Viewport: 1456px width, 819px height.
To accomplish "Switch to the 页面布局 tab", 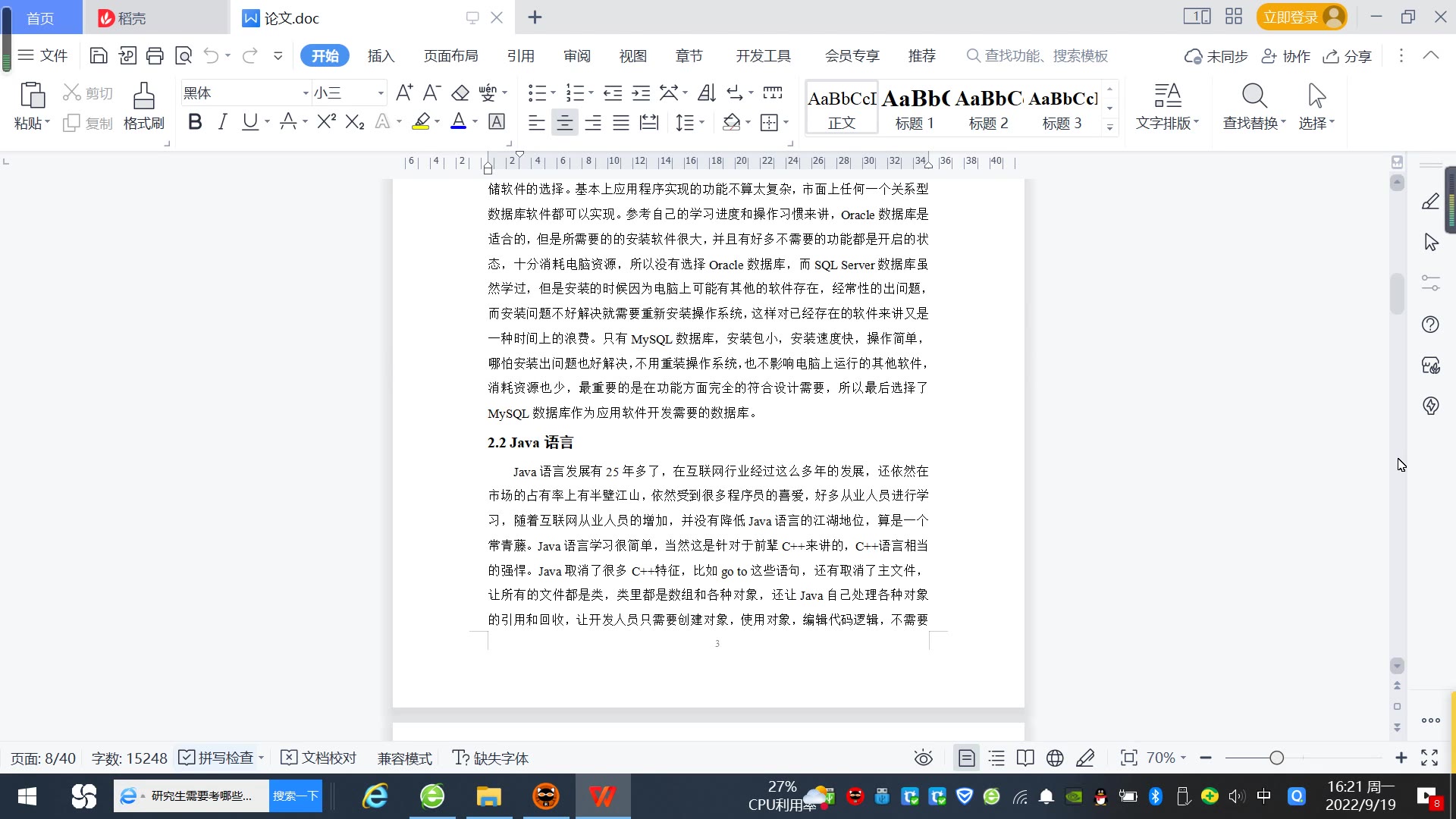I will tap(450, 56).
